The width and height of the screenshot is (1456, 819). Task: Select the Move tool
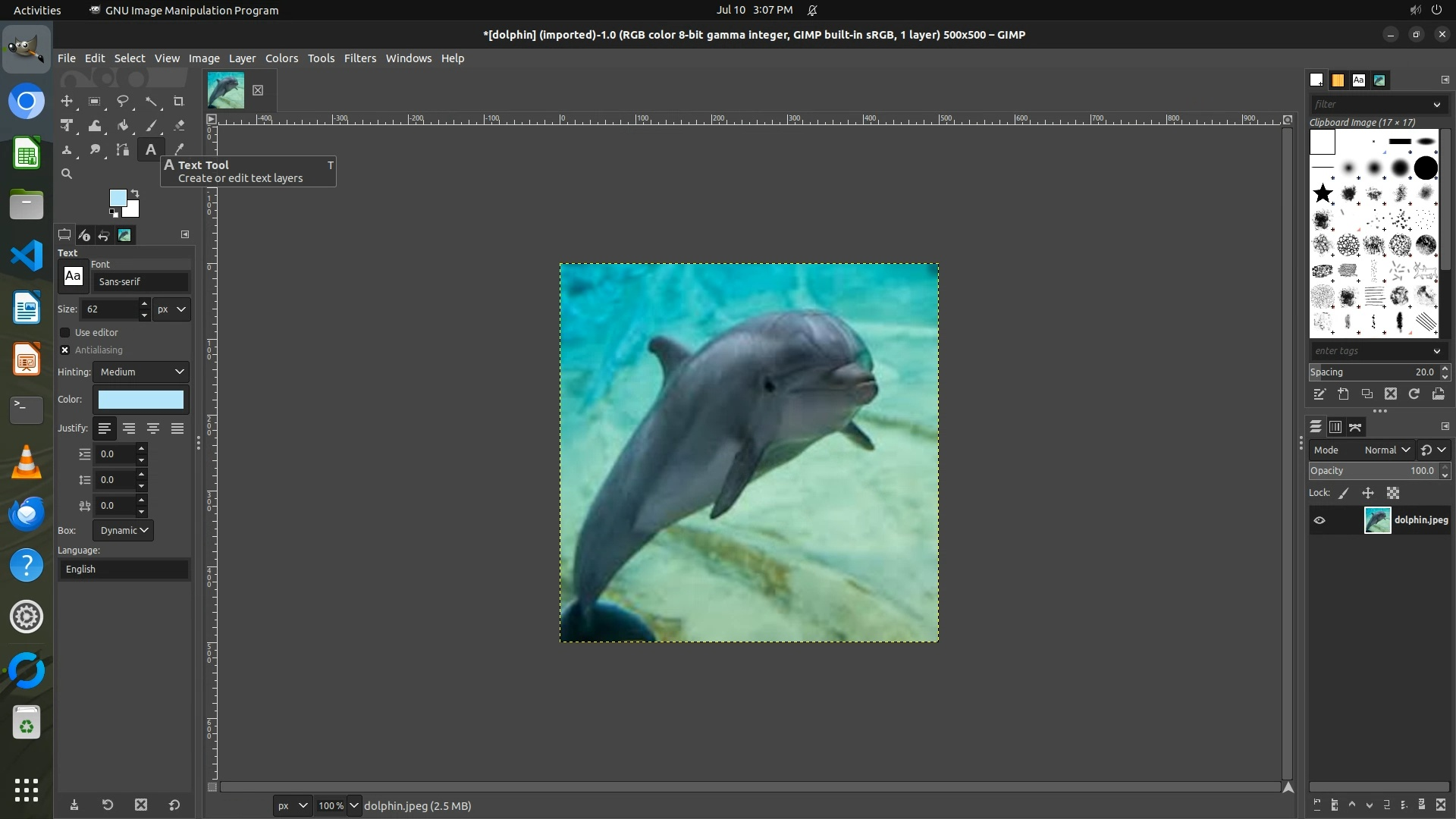click(x=67, y=102)
